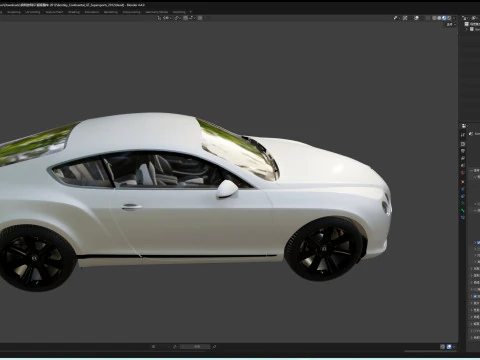This screenshot has height=360, width=480.
Task: Open the Output properties tab
Action: click(x=463, y=151)
